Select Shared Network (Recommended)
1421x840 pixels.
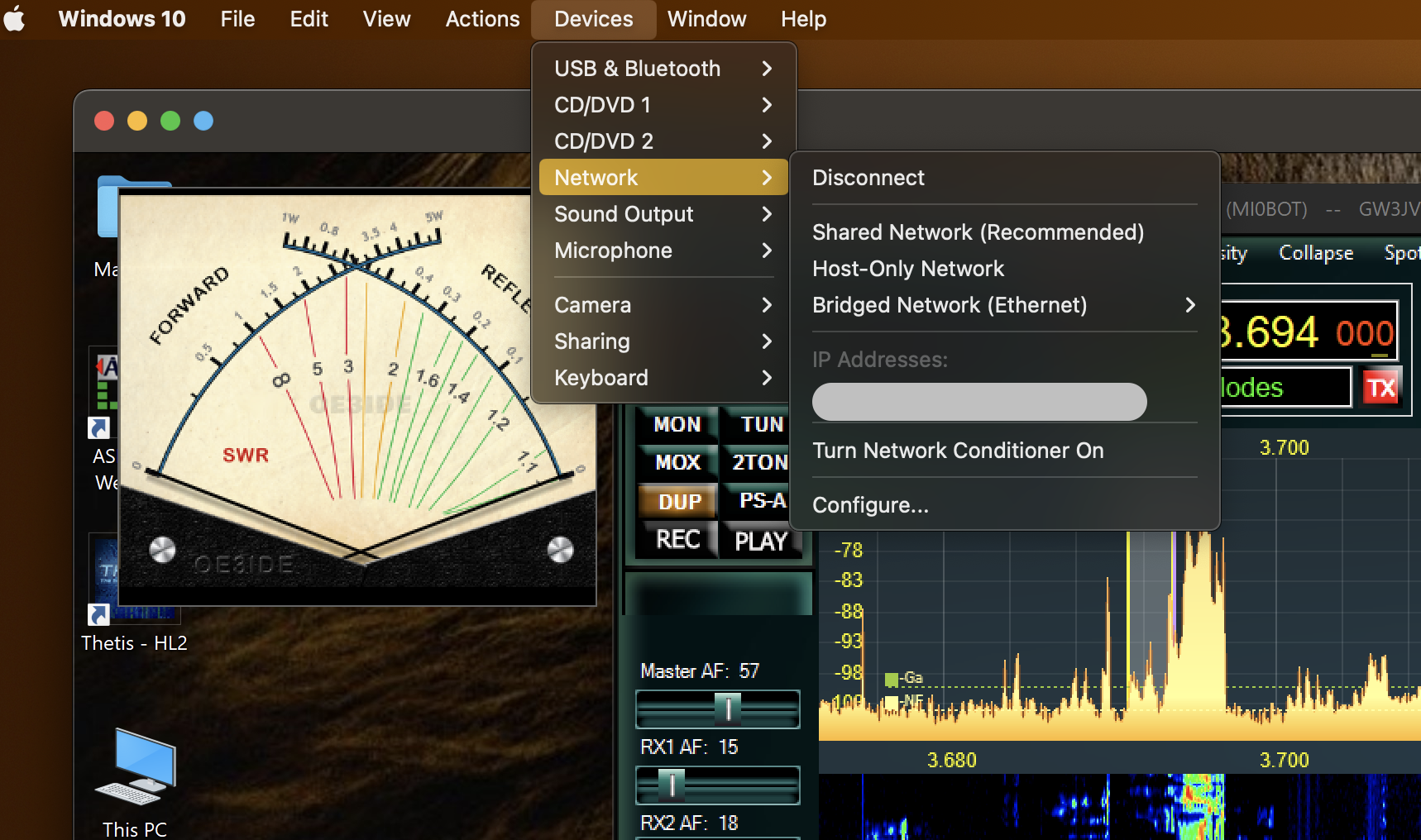coord(1005,231)
